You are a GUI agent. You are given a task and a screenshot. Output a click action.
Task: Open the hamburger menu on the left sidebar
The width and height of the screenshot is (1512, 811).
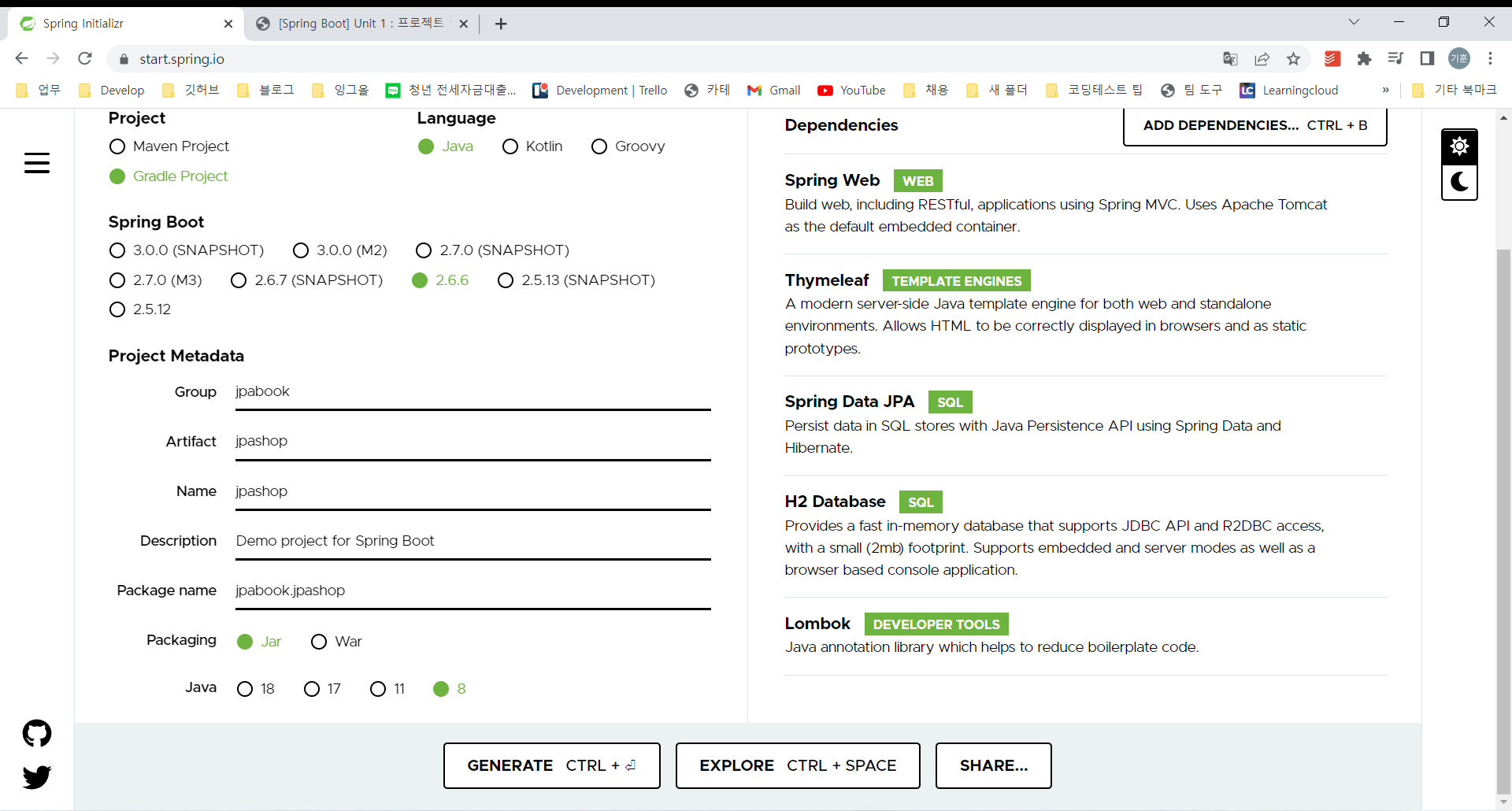pyautogui.click(x=37, y=163)
